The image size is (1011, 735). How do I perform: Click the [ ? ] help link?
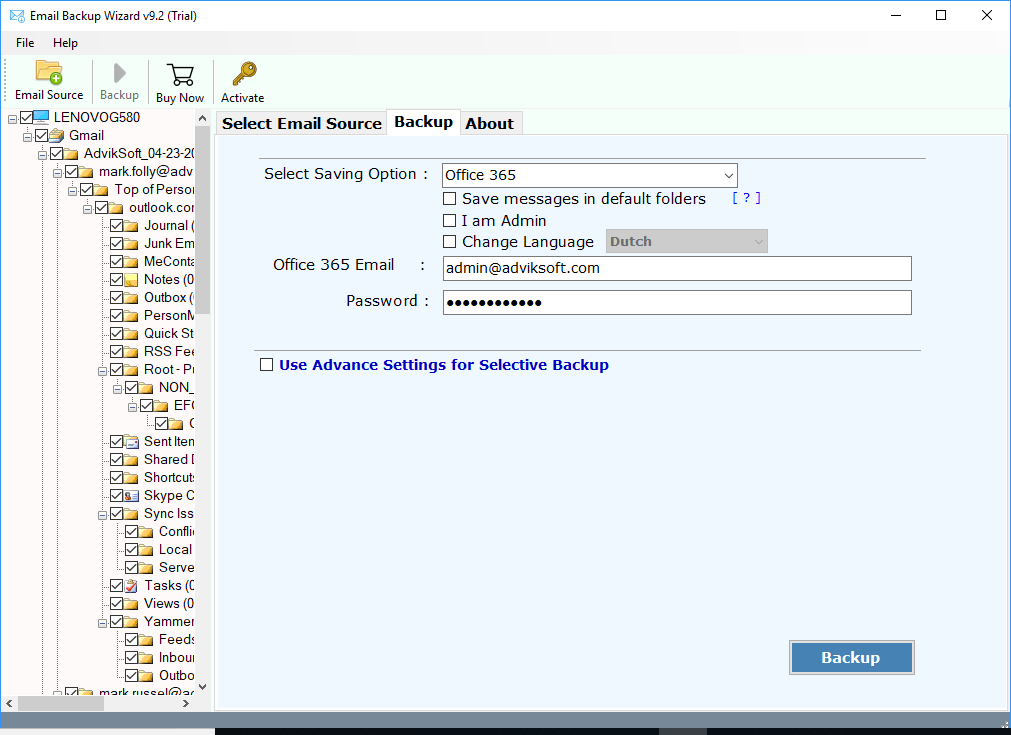pos(746,198)
